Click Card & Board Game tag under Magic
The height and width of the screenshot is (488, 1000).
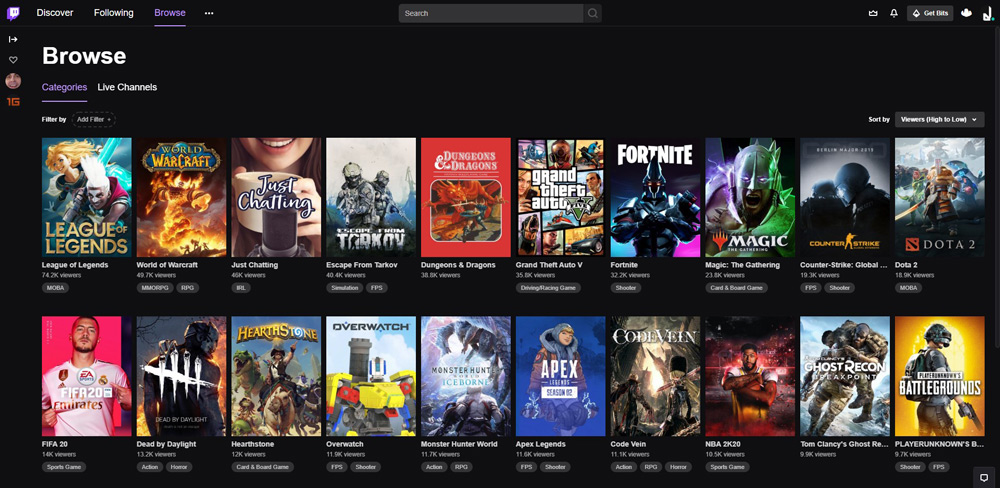click(x=737, y=288)
